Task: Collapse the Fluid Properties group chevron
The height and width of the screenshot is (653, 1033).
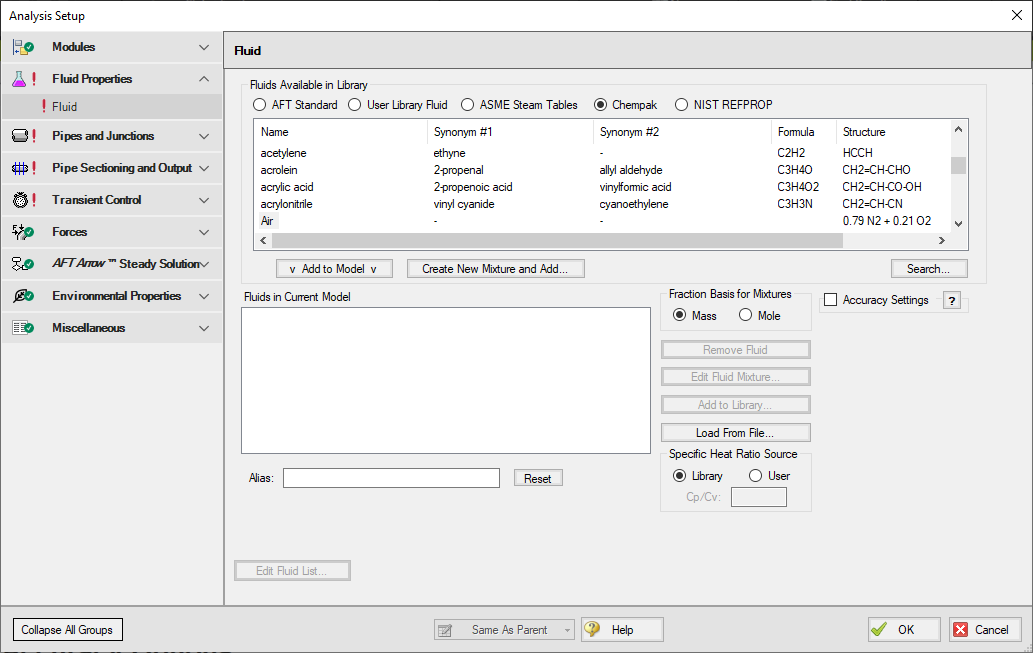Action: [204, 79]
